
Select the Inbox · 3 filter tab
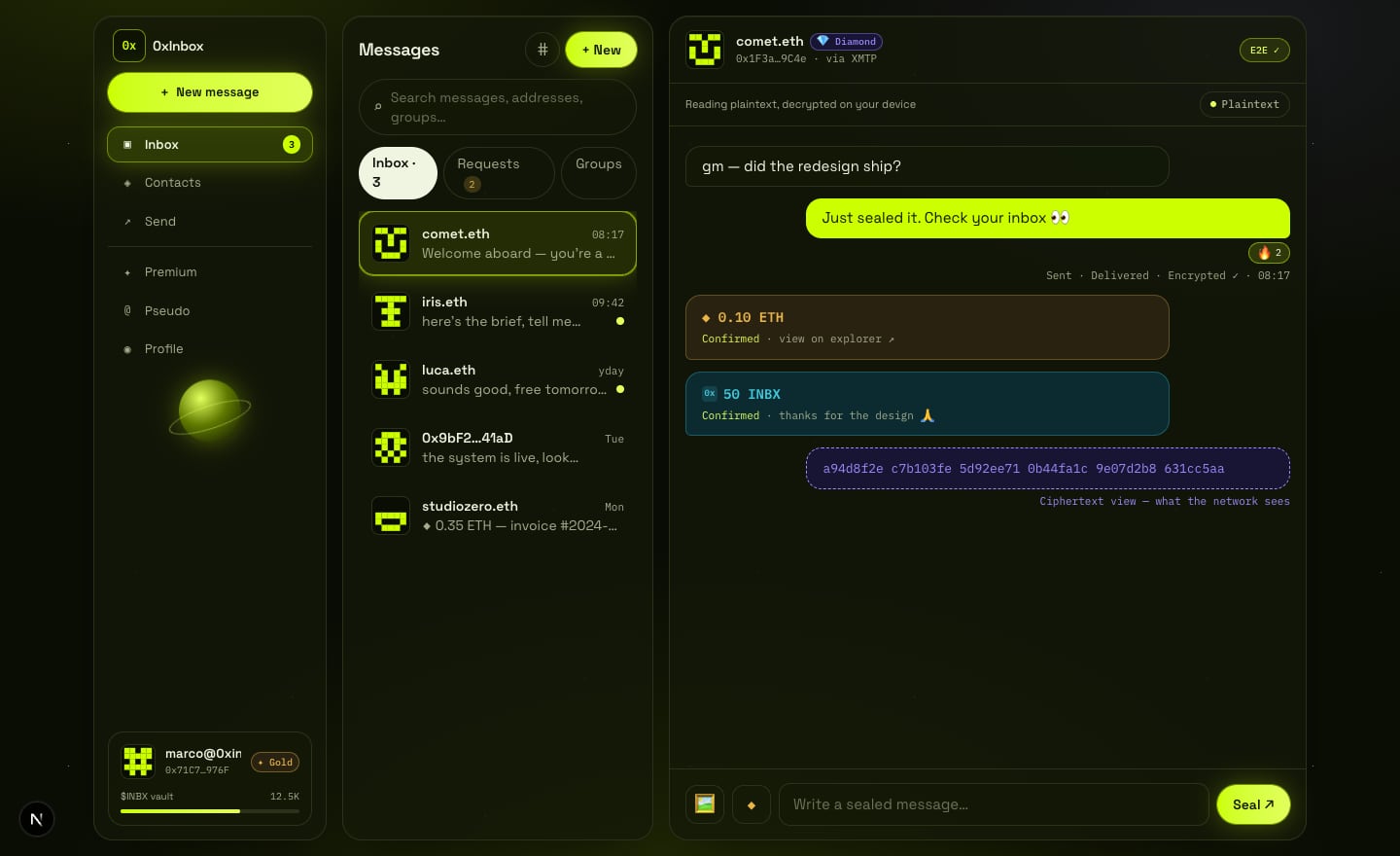398,173
